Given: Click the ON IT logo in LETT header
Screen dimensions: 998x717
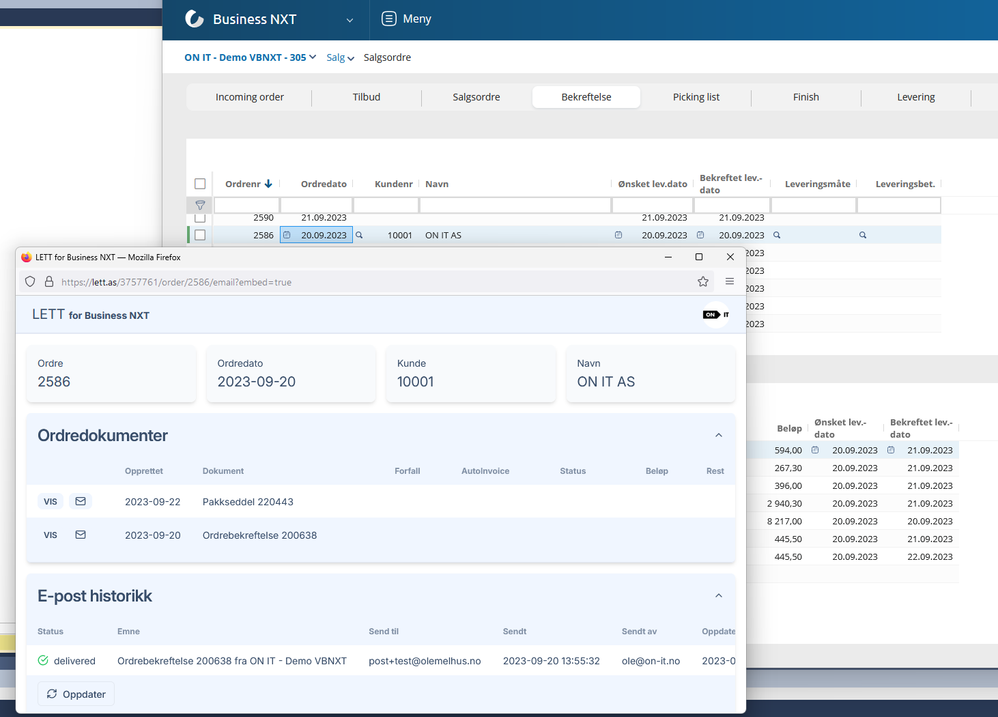Looking at the screenshot, I should [716, 314].
